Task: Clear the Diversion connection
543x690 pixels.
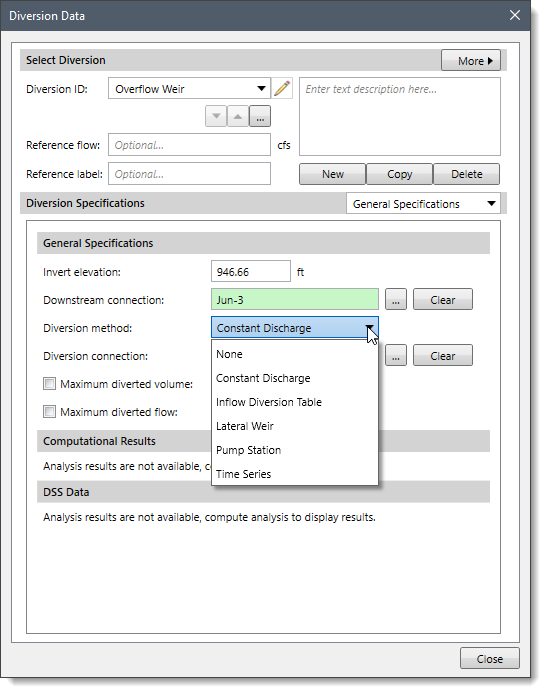Action: (x=443, y=356)
